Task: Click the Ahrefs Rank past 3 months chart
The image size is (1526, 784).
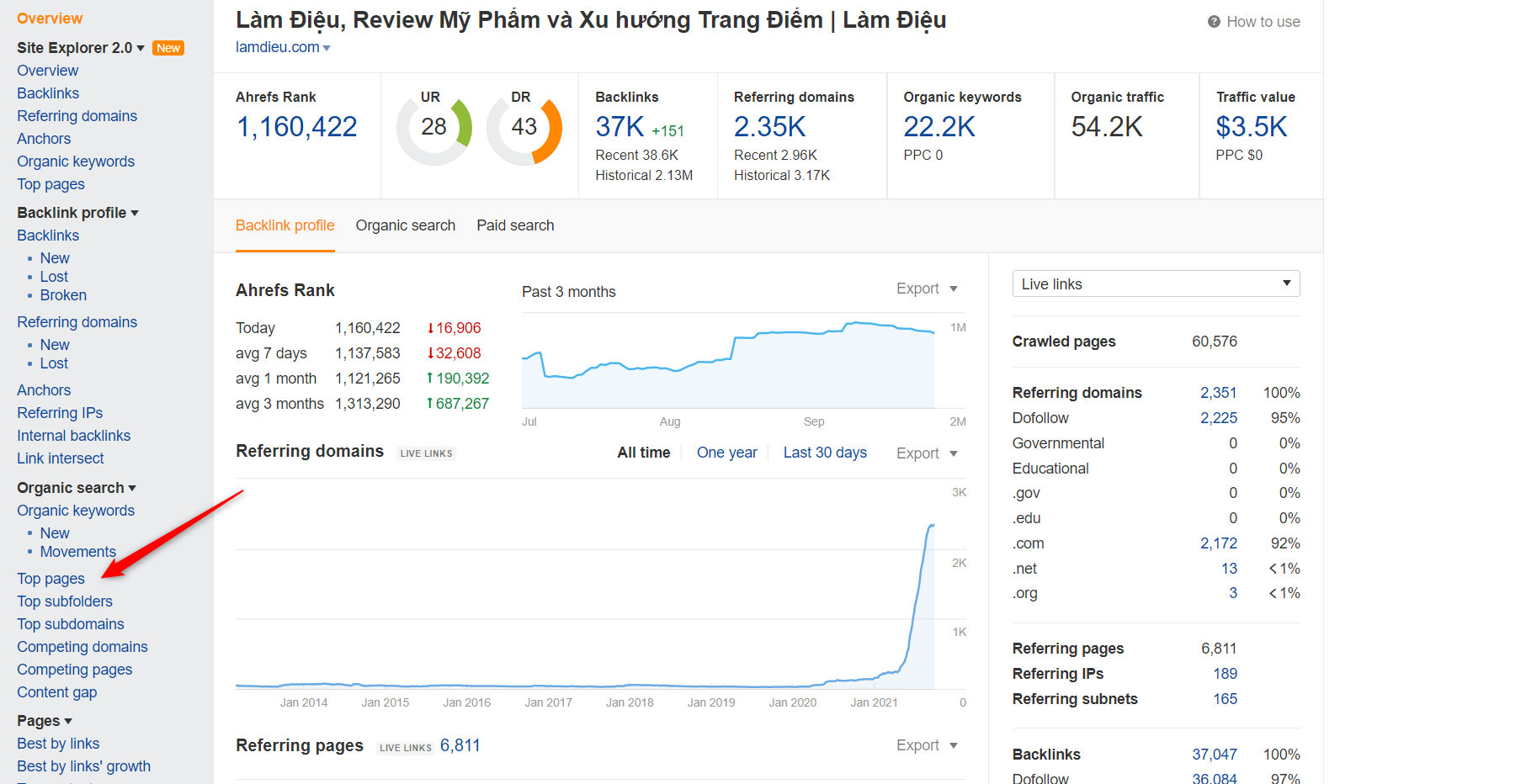Action: click(x=728, y=362)
